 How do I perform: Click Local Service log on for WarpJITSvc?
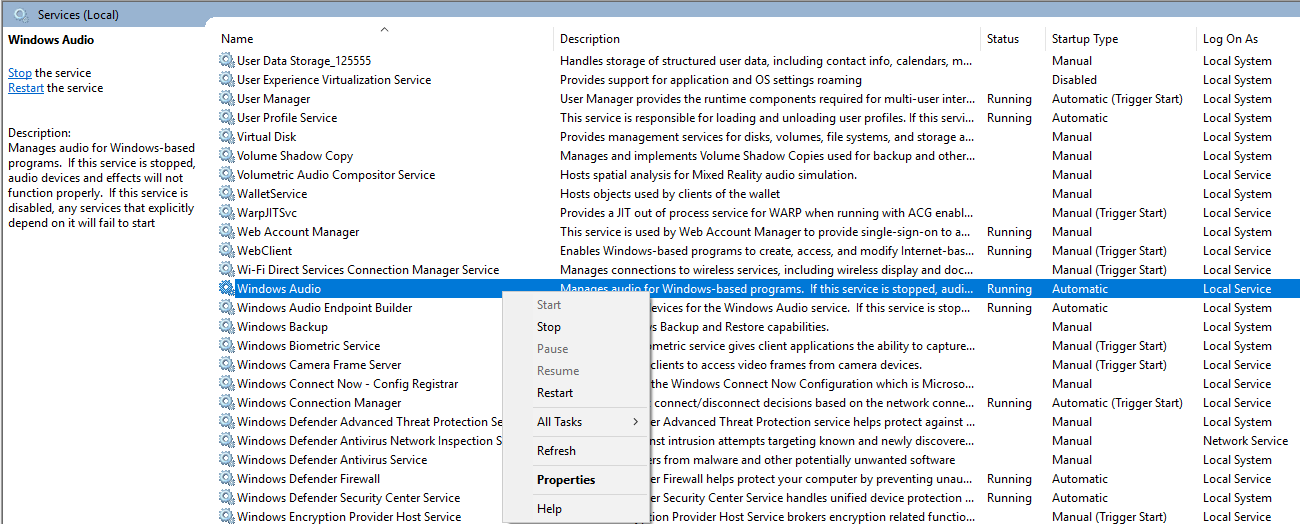(1237, 213)
